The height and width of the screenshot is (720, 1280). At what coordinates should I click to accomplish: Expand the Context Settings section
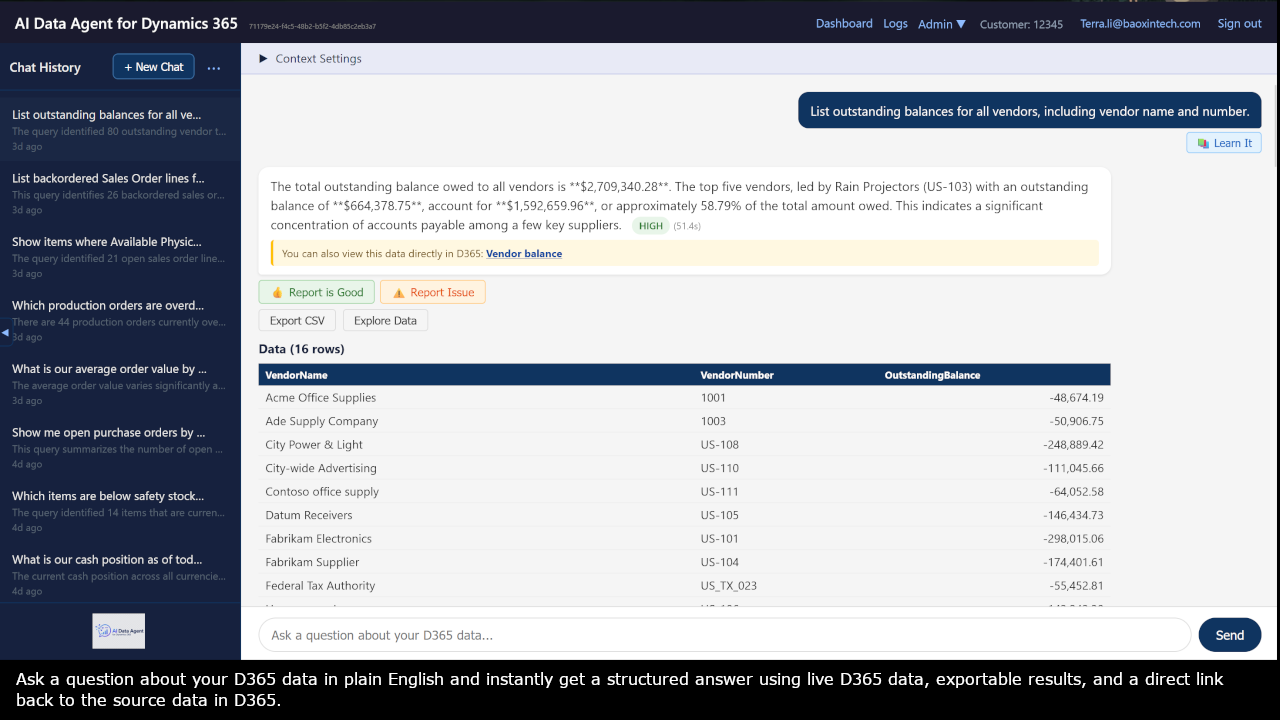coord(311,59)
